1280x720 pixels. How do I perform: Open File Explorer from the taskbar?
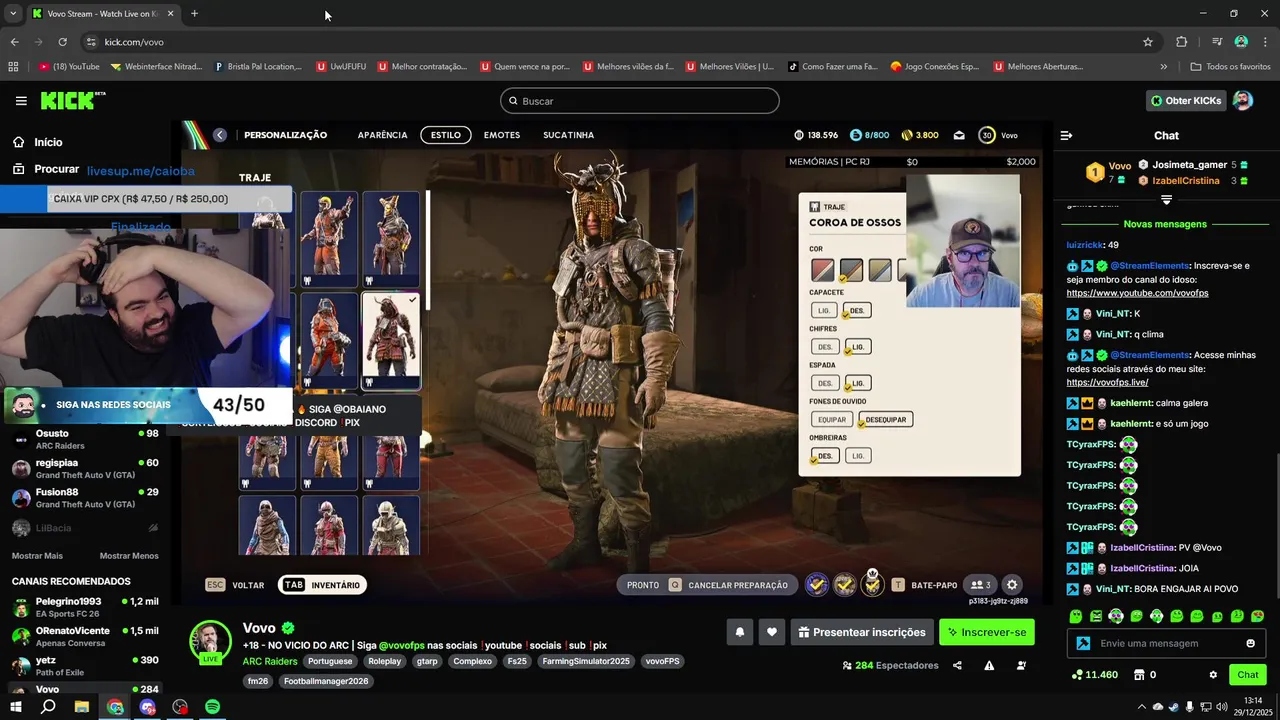click(x=82, y=707)
